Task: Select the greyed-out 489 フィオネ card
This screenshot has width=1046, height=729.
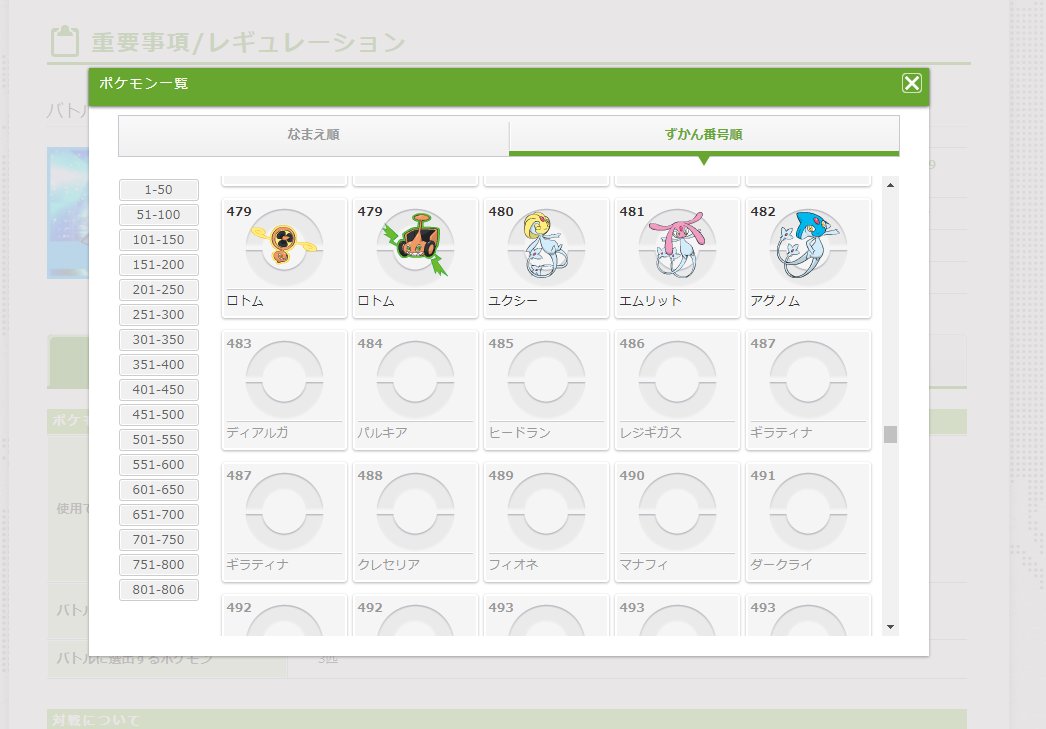Action: coord(546,522)
